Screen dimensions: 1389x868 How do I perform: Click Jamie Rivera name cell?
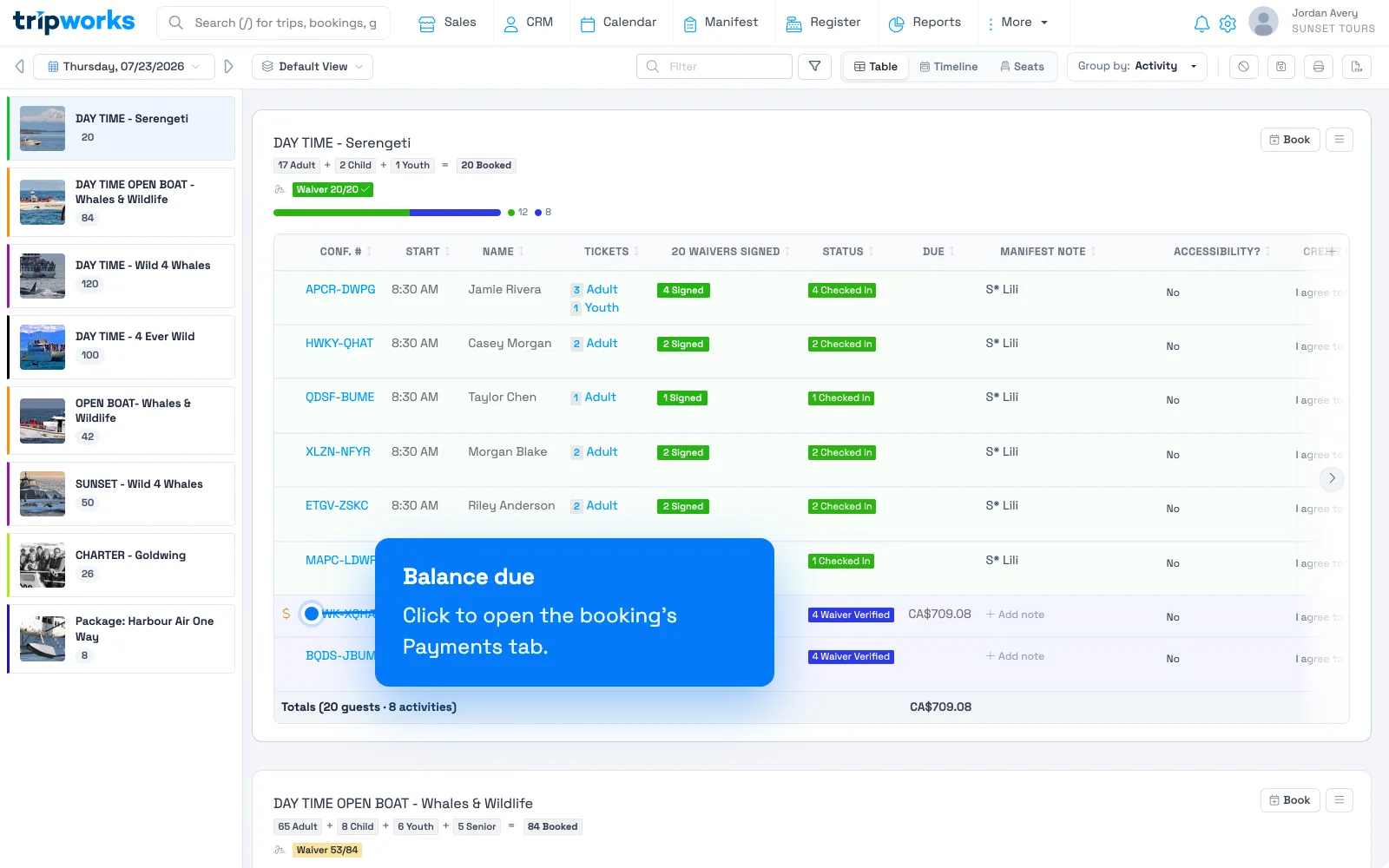(504, 290)
